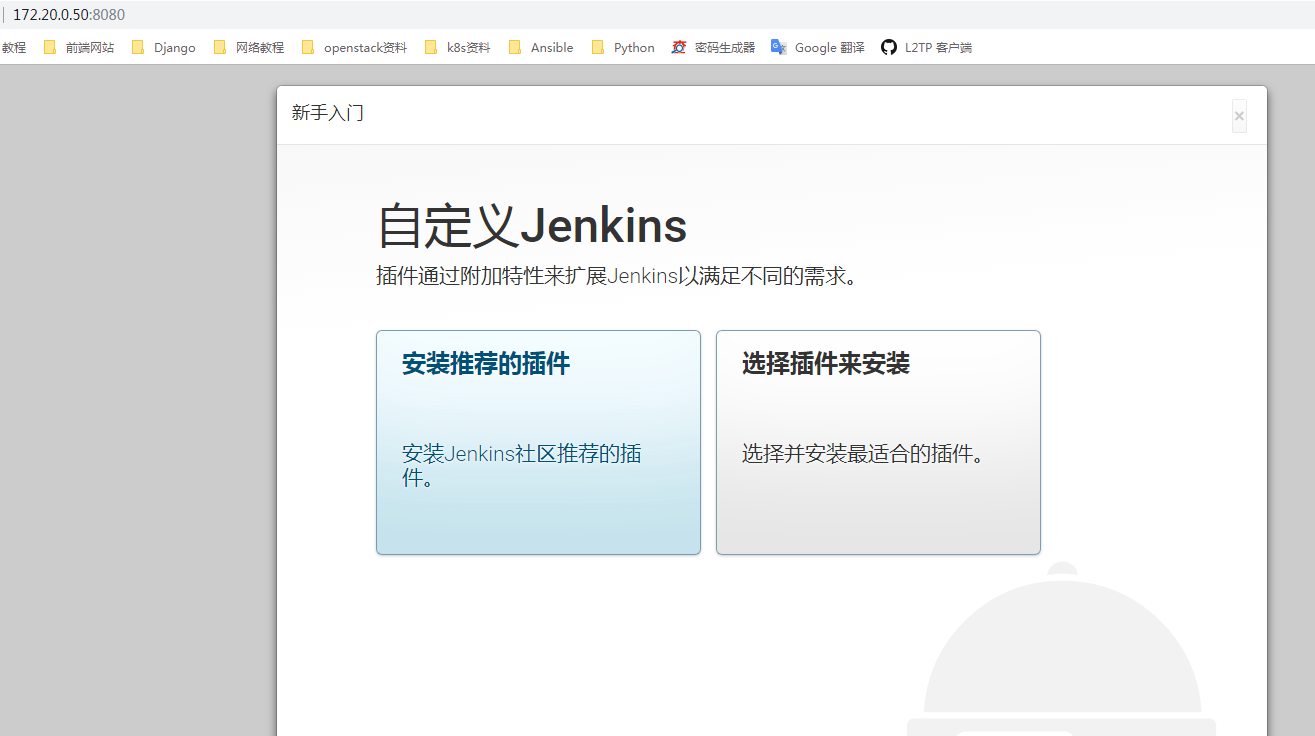Open the Ansible bookmark folder
The height and width of the screenshot is (736, 1315).
coord(541,47)
